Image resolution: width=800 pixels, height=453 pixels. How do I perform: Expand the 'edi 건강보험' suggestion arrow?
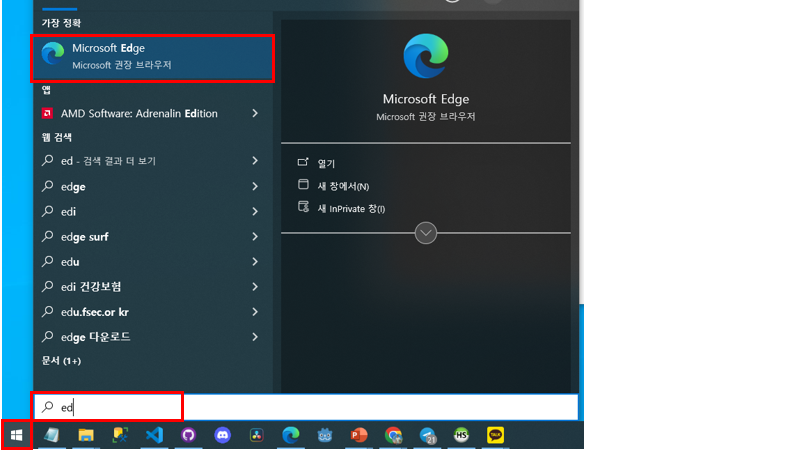click(255, 287)
